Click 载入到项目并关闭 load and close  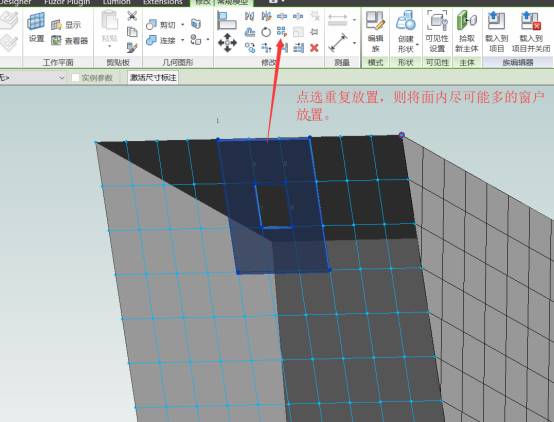[x=531, y=31]
